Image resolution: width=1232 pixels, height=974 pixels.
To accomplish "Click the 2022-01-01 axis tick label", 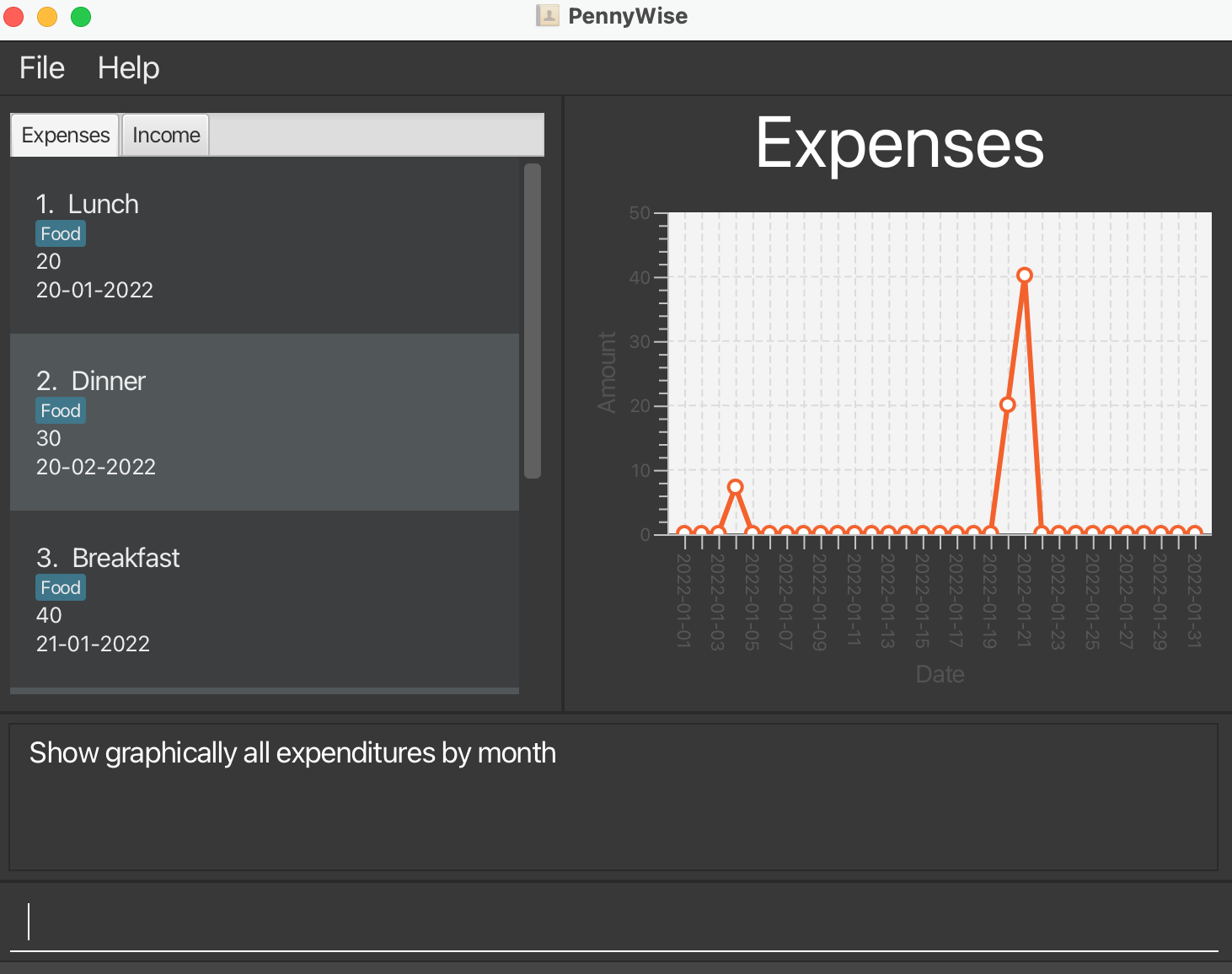I will click(x=684, y=601).
